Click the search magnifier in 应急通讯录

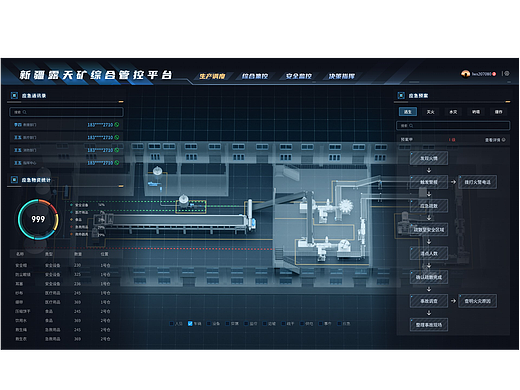coord(25,112)
